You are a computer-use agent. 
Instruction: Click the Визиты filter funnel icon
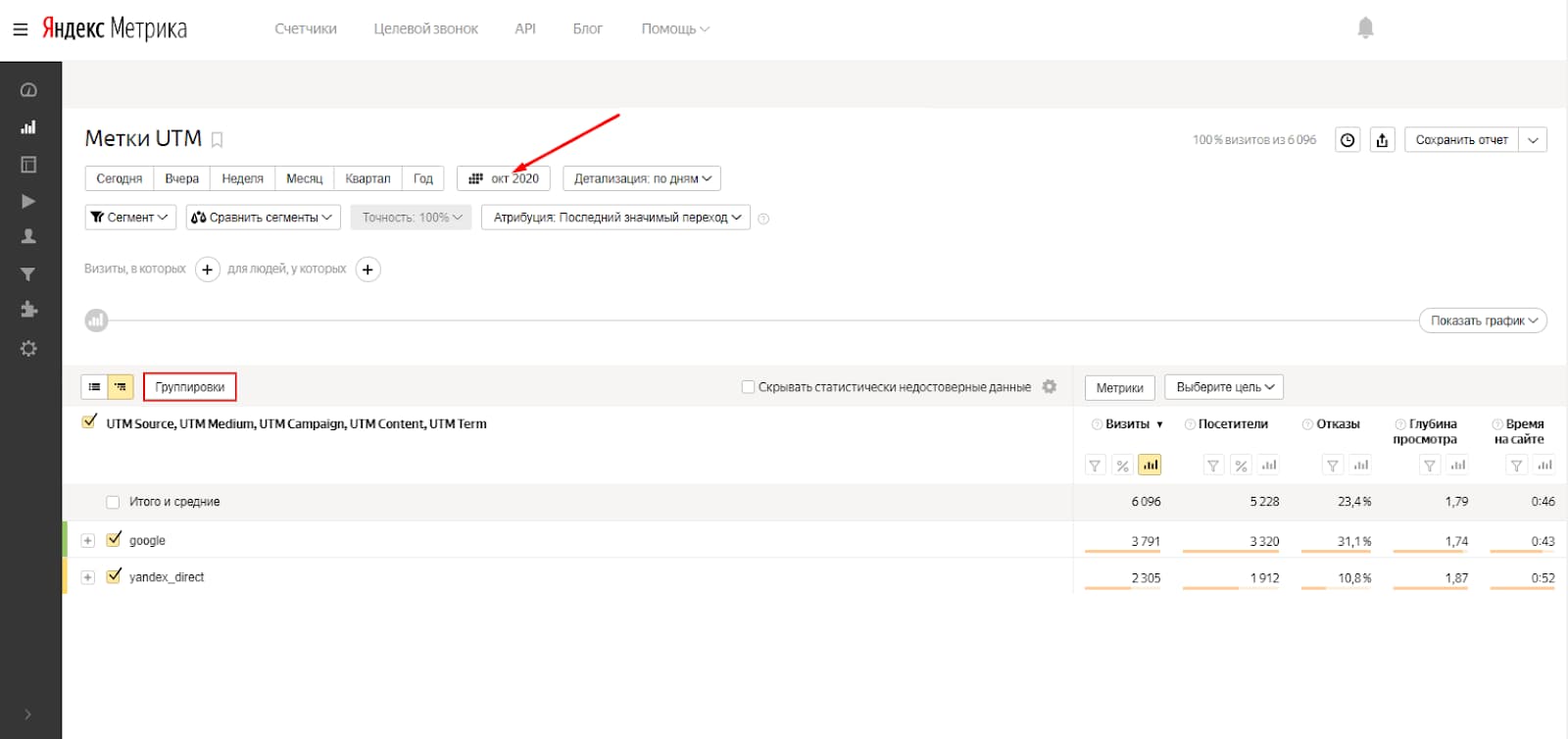tap(1096, 466)
